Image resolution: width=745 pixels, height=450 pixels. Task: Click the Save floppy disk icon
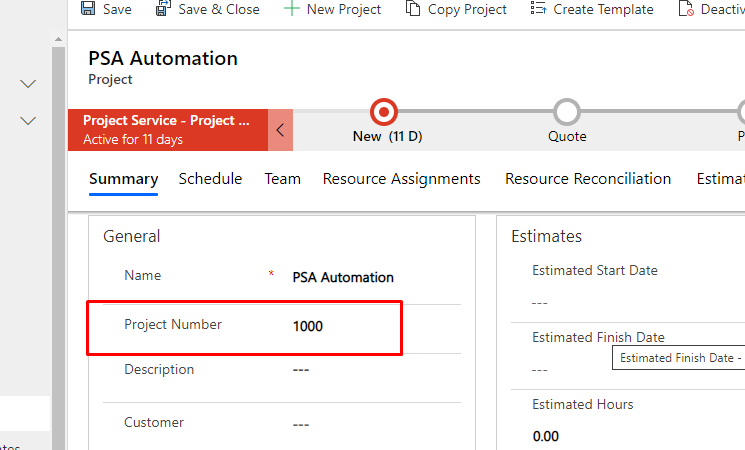(88, 8)
